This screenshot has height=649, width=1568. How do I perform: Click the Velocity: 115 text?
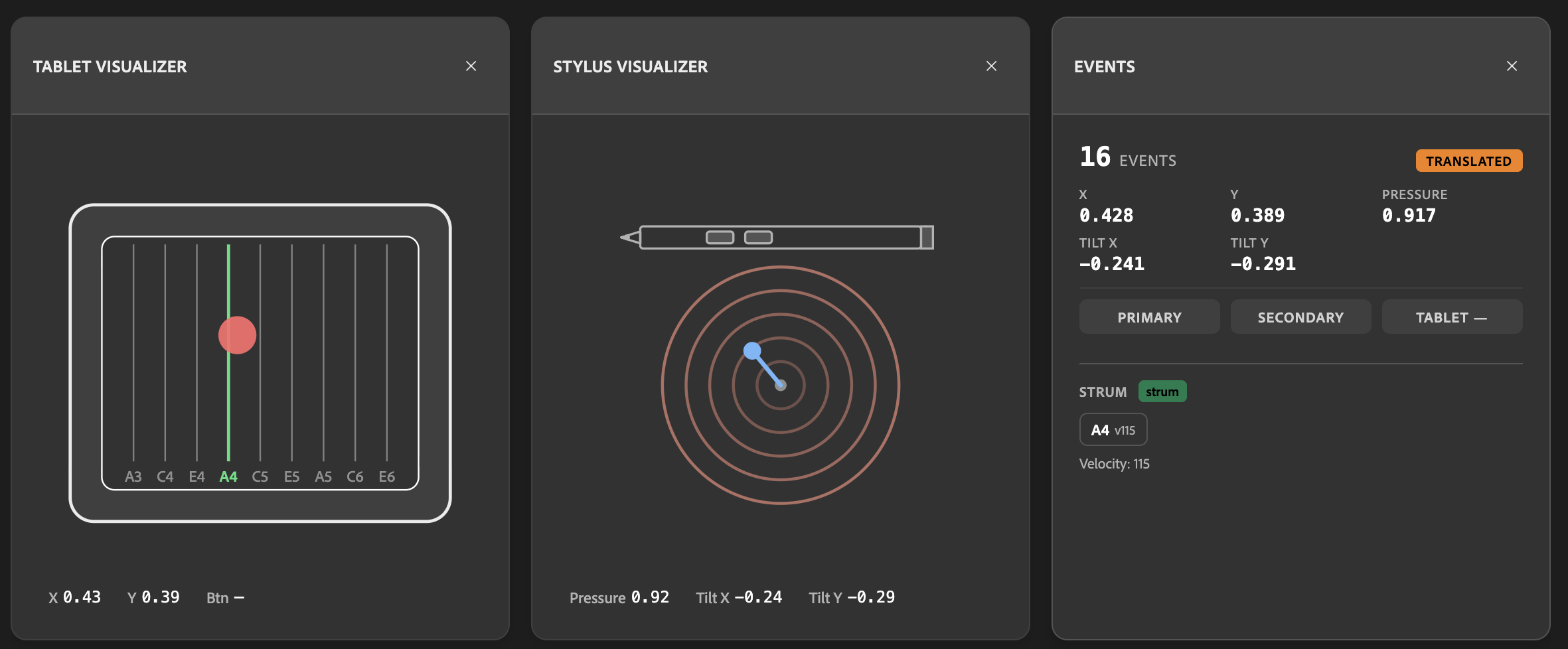[1114, 463]
